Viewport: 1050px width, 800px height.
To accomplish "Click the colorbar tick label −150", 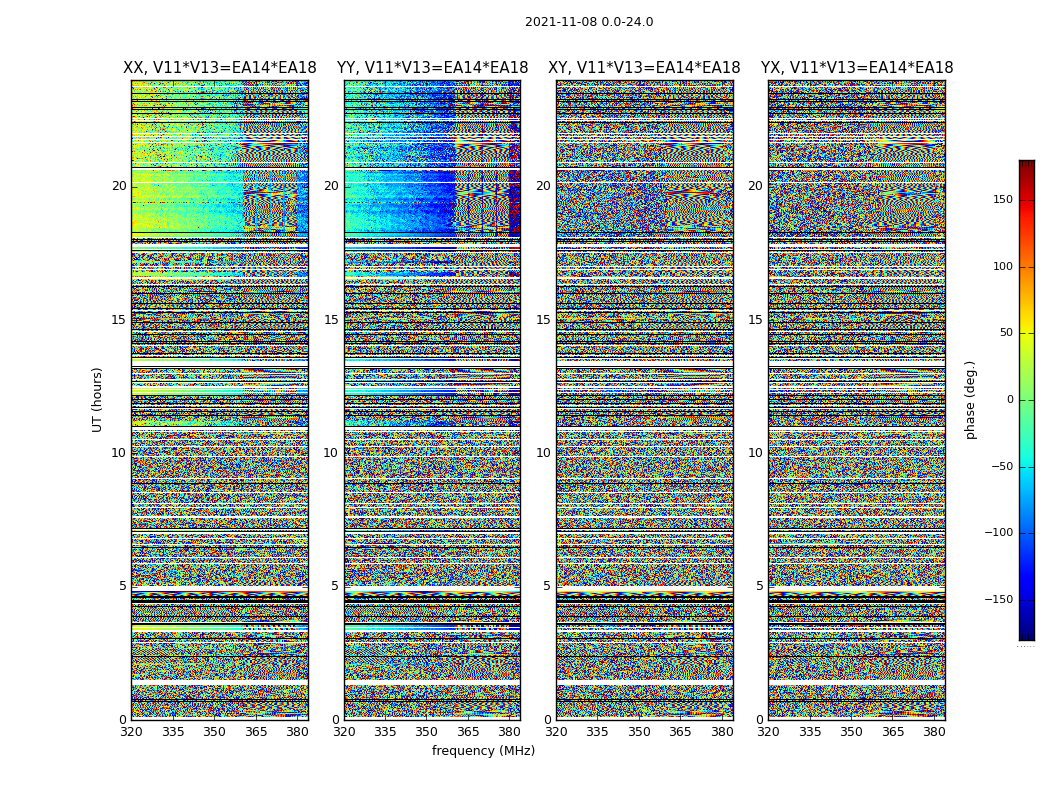I will point(999,599).
